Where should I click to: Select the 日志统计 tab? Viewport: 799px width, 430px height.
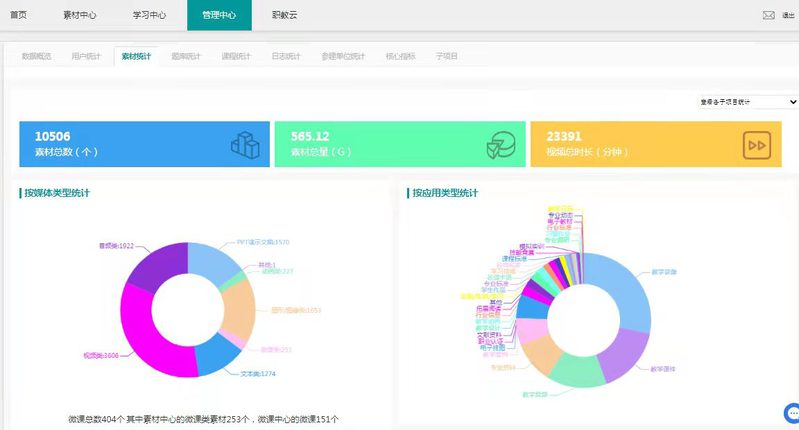click(x=286, y=57)
